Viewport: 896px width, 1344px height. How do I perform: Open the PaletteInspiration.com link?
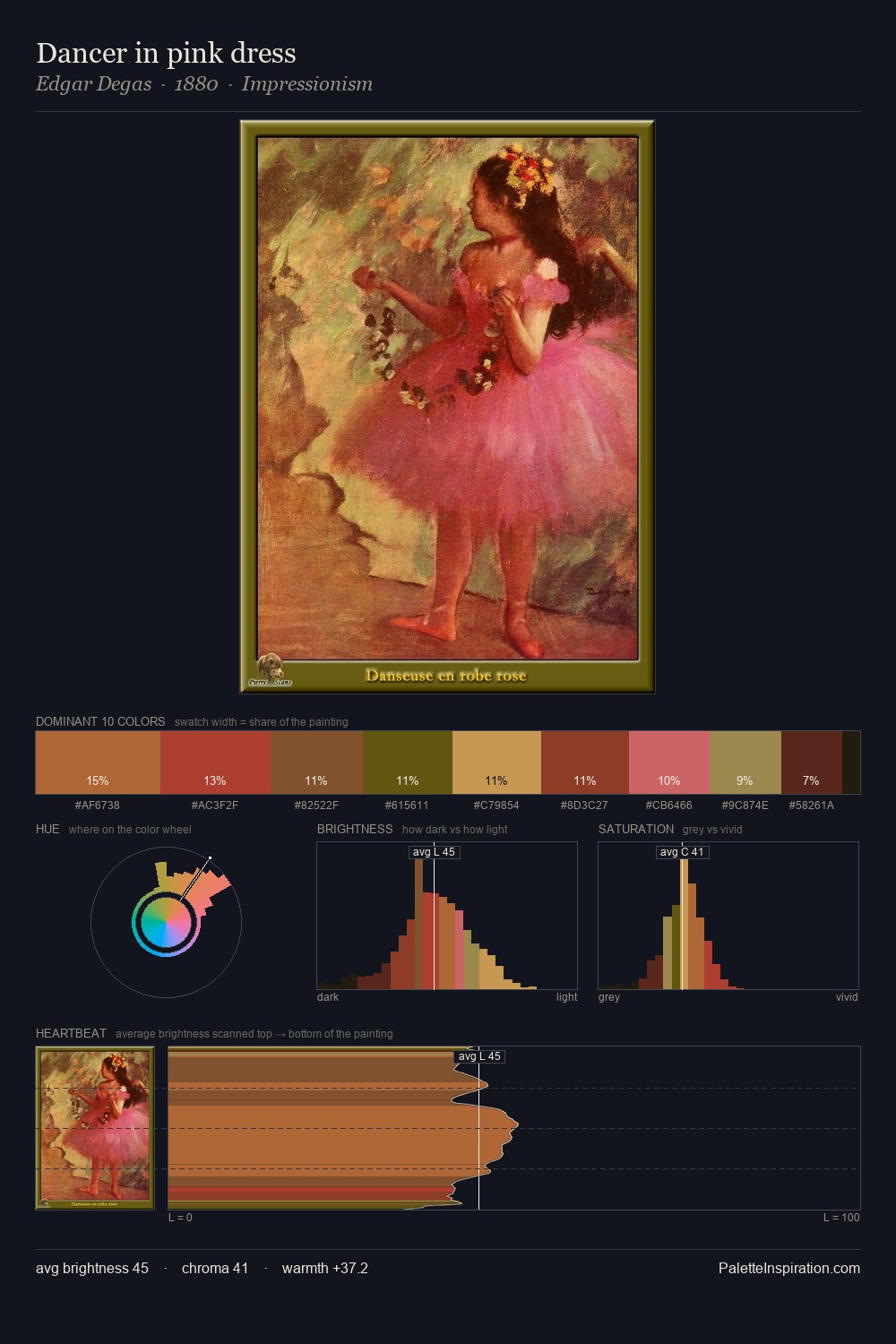(x=789, y=1268)
